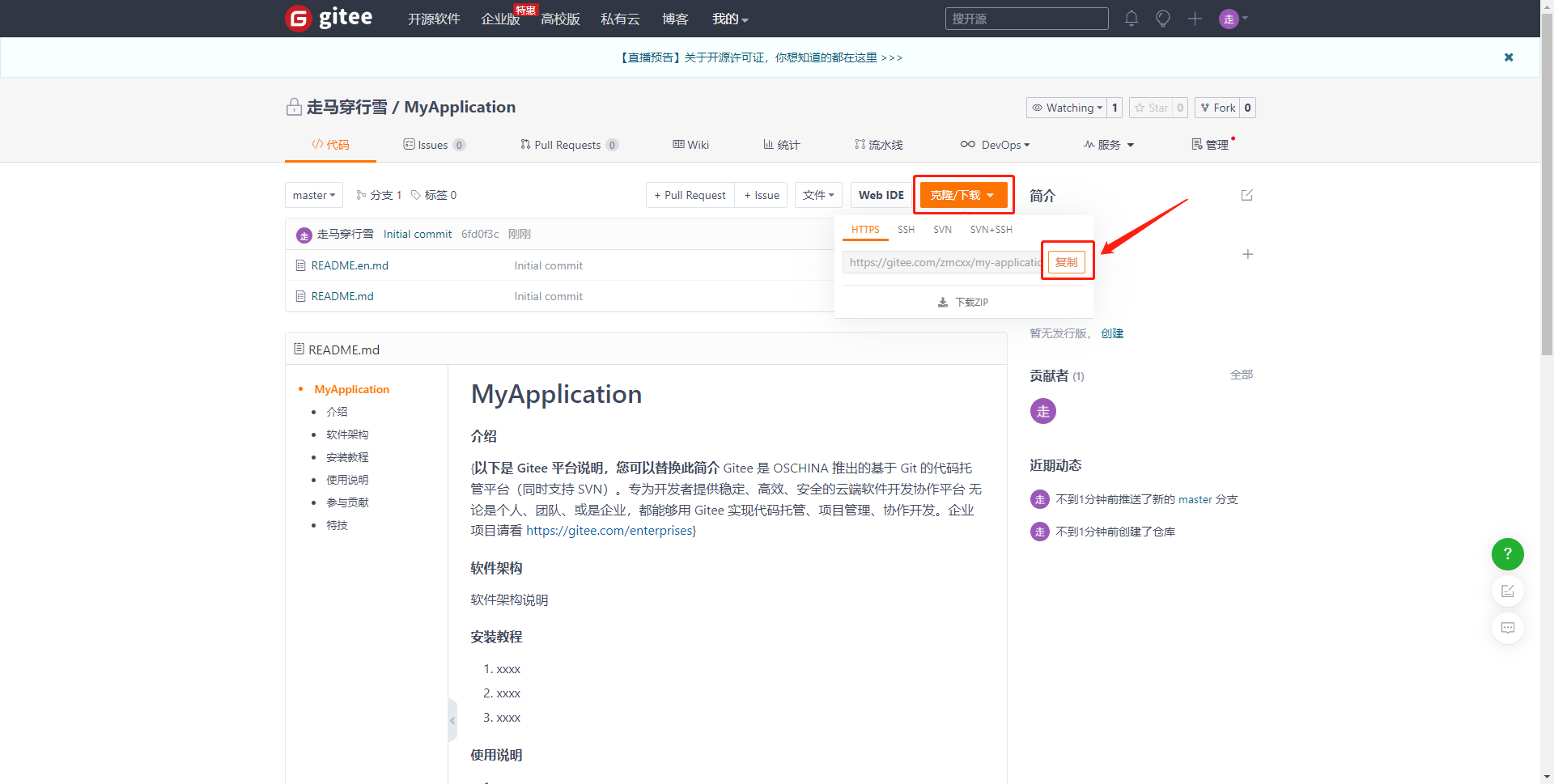
Task: Open the master branch dropdown
Action: click(x=314, y=195)
